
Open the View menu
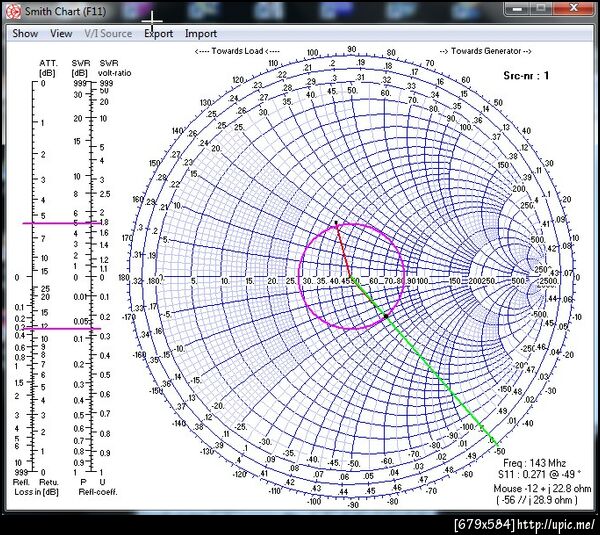61,34
